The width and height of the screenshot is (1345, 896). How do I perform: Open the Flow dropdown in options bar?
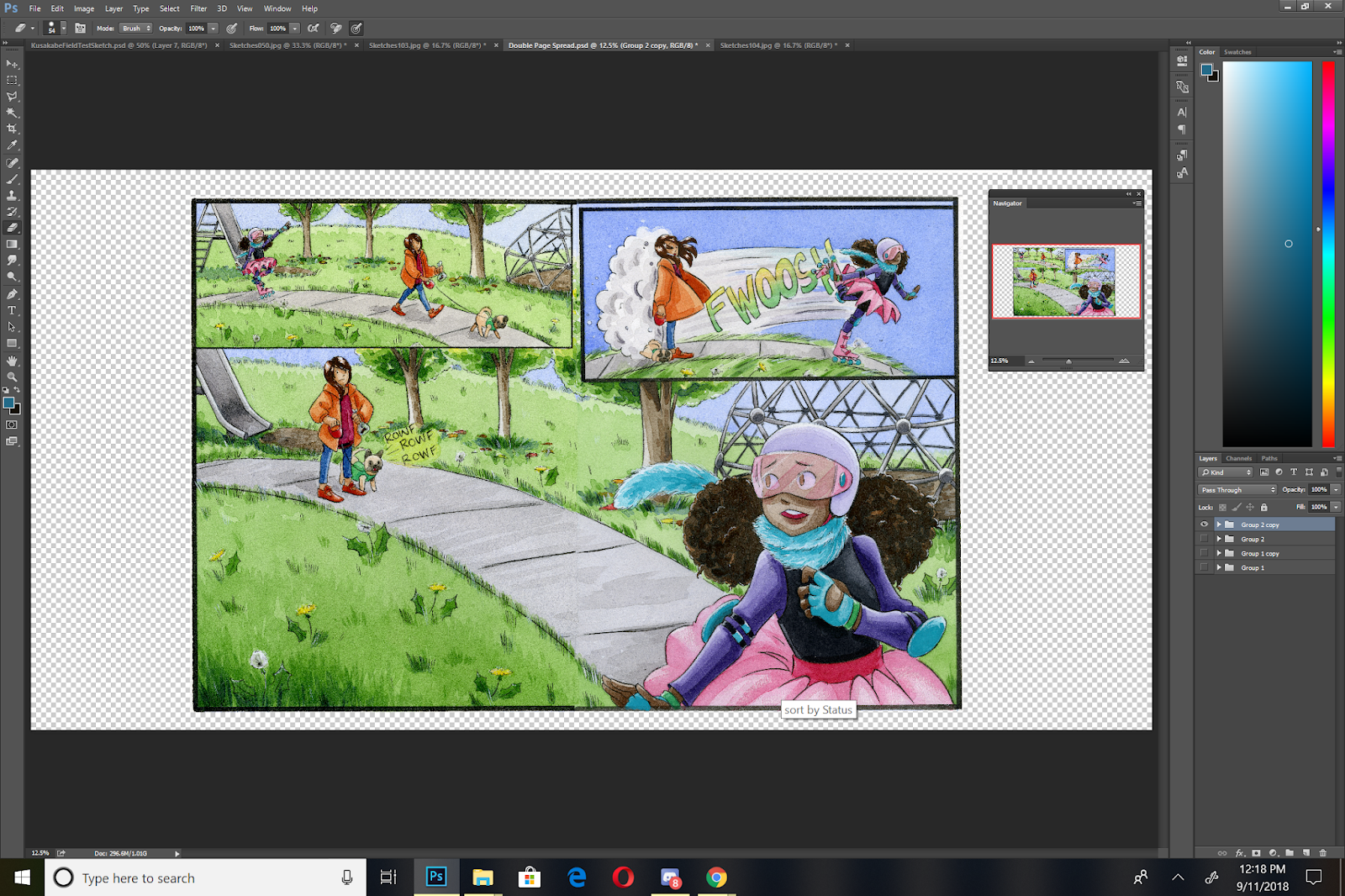295,29
